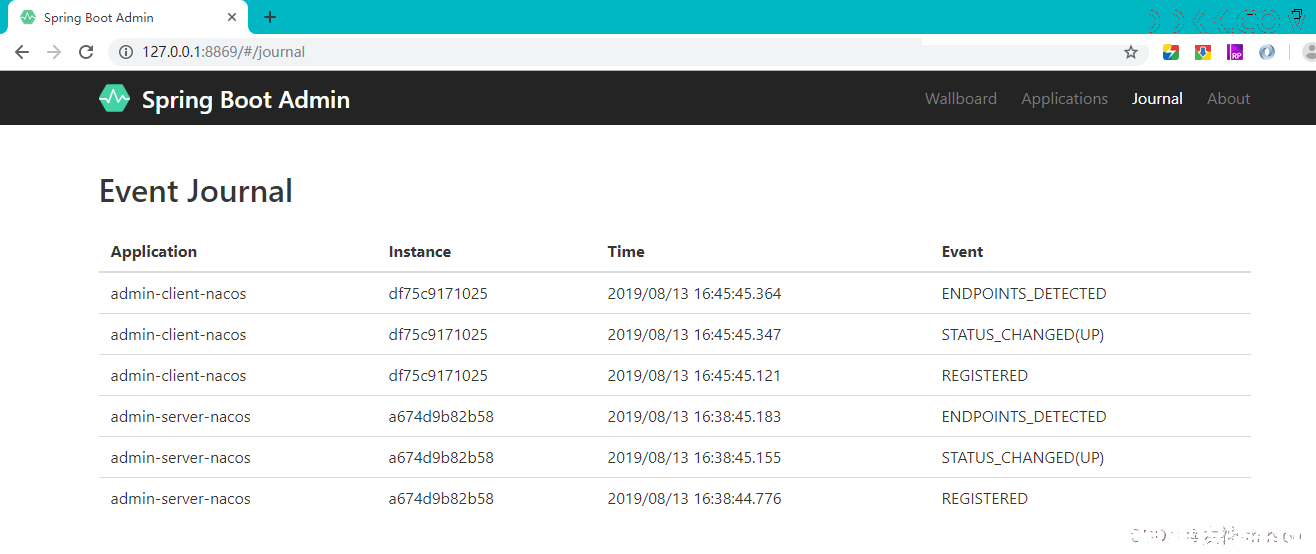Click the Time column header
This screenshot has width=1316, height=554.
[x=626, y=252]
